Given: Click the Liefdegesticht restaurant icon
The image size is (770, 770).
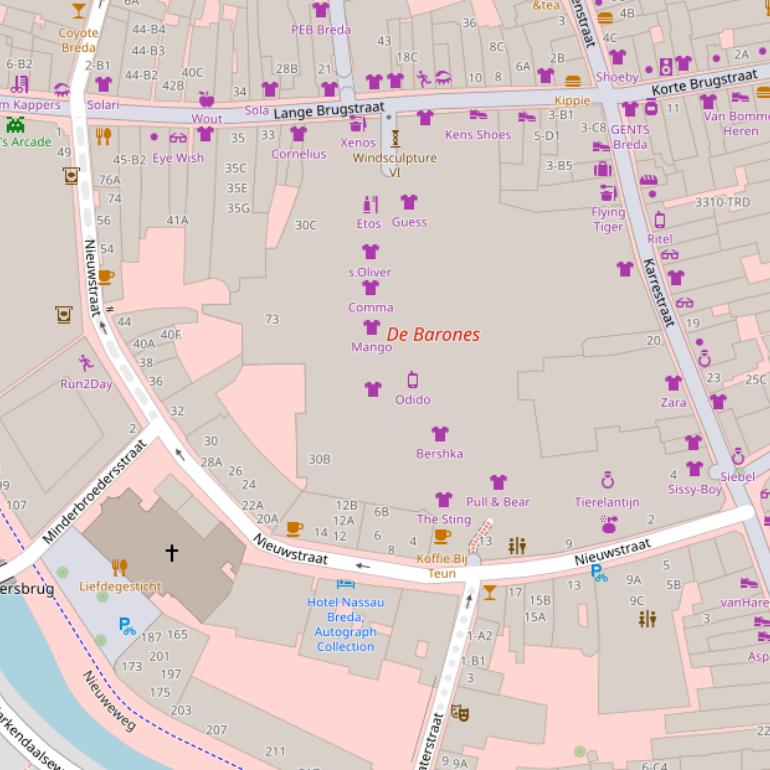Looking at the screenshot, I should point(120,567).
